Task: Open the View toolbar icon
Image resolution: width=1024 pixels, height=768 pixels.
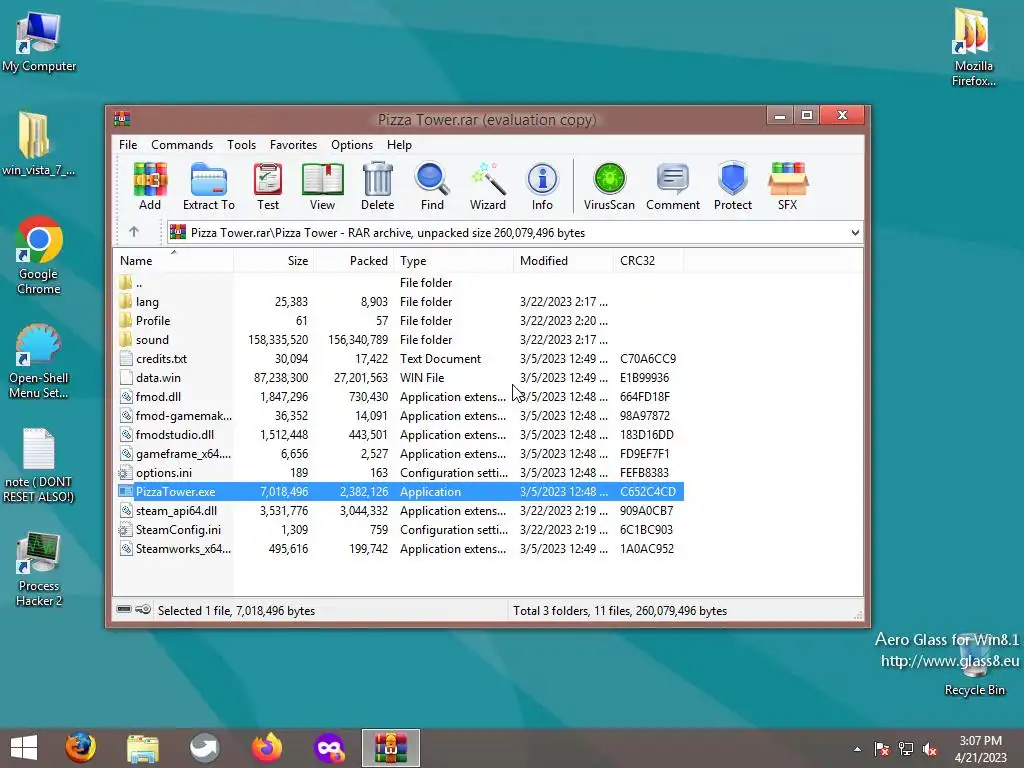Action: click(323, 186)
